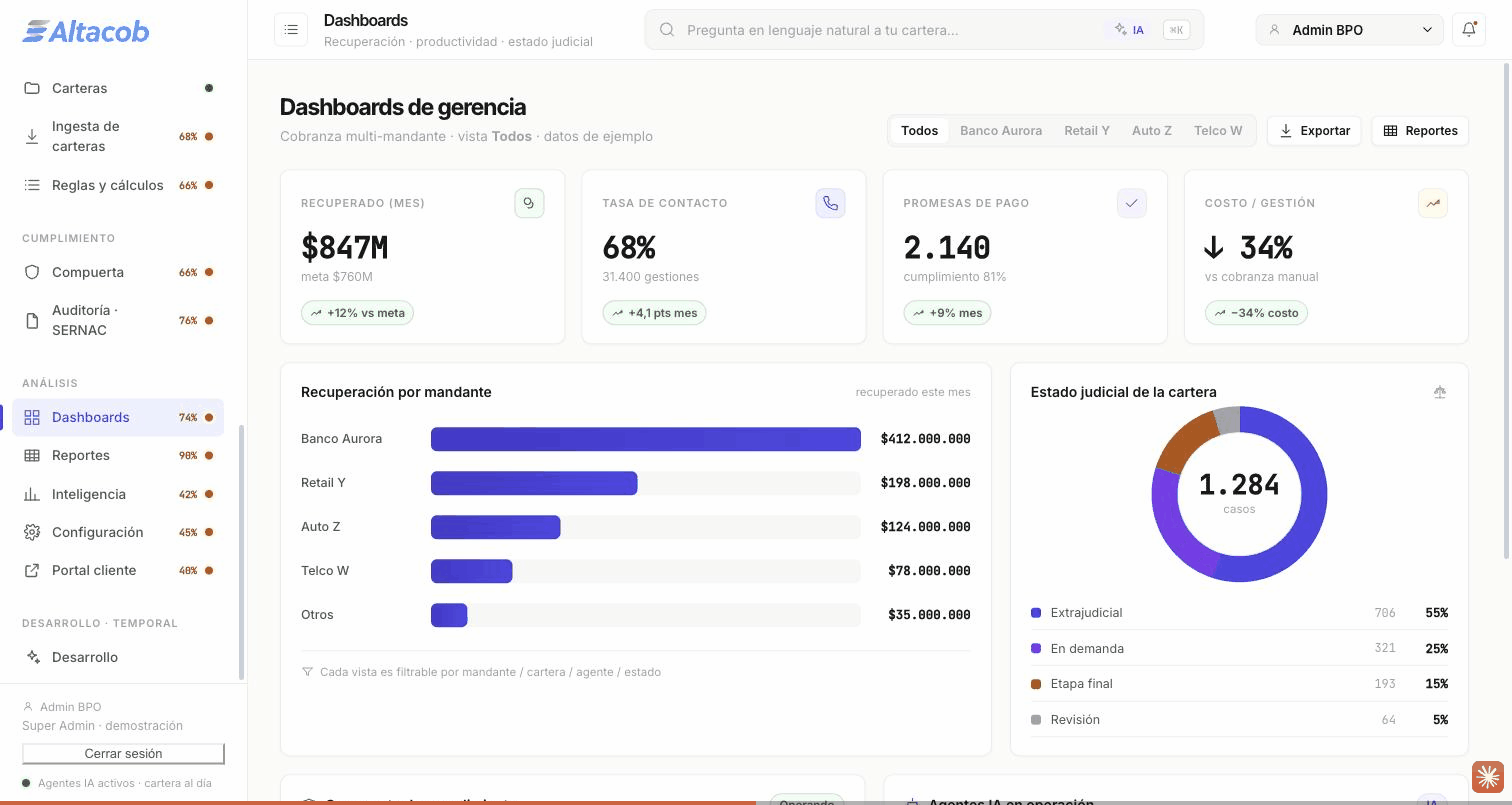The image size is (1512, 805).
Task: Click the +12% vs meta badge
Action: click(x=357, y=313)
